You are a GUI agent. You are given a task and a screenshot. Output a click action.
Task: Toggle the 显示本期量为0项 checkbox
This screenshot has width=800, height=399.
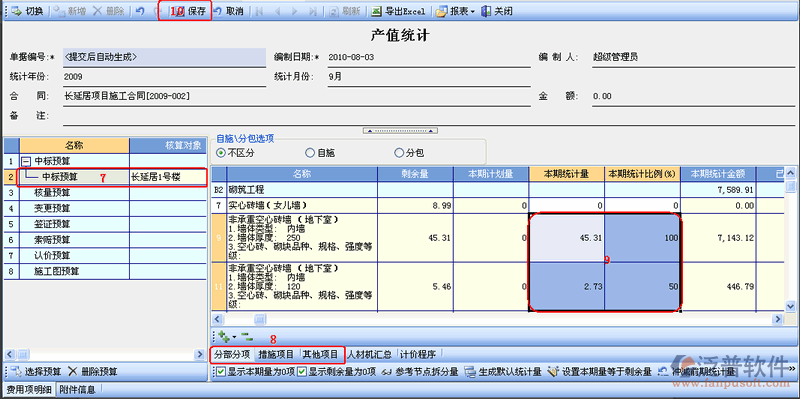tap(220, 371)
